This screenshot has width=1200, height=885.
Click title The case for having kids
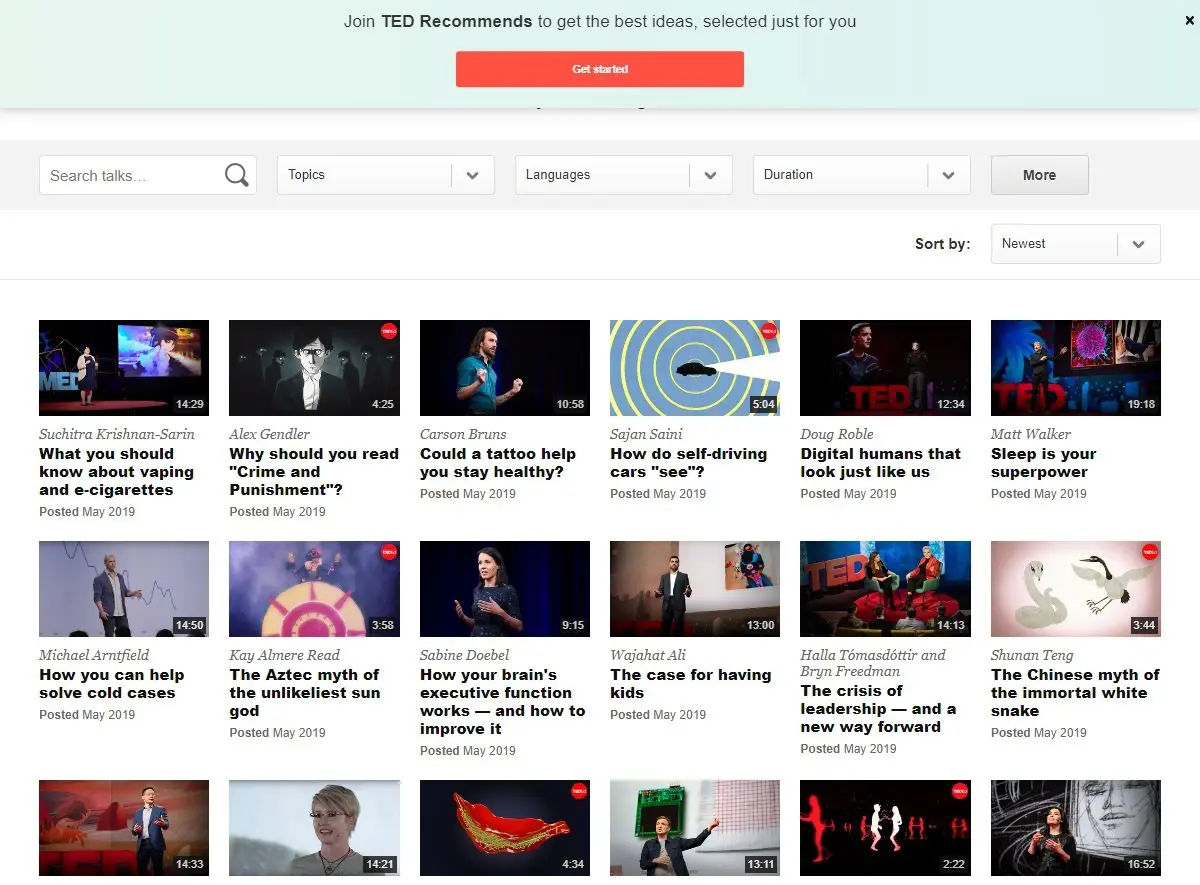point(691,684)
